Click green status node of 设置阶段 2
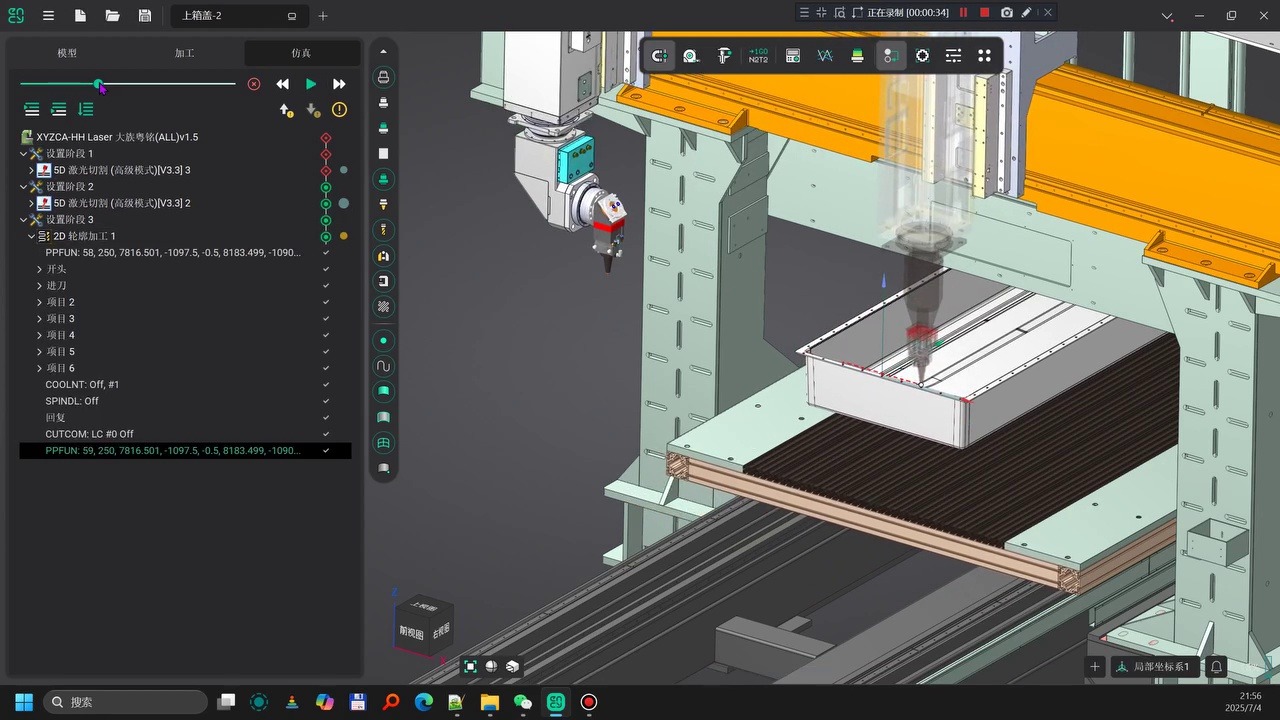Image resolution: width=1280 pixels, height=720 pixels. pos(325,187)
